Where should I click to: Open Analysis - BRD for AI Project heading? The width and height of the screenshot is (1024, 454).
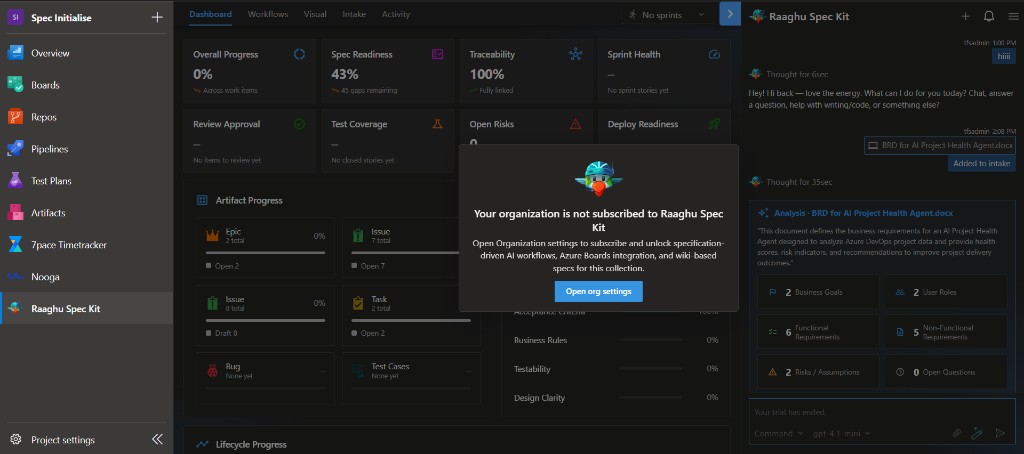(863, 213)
